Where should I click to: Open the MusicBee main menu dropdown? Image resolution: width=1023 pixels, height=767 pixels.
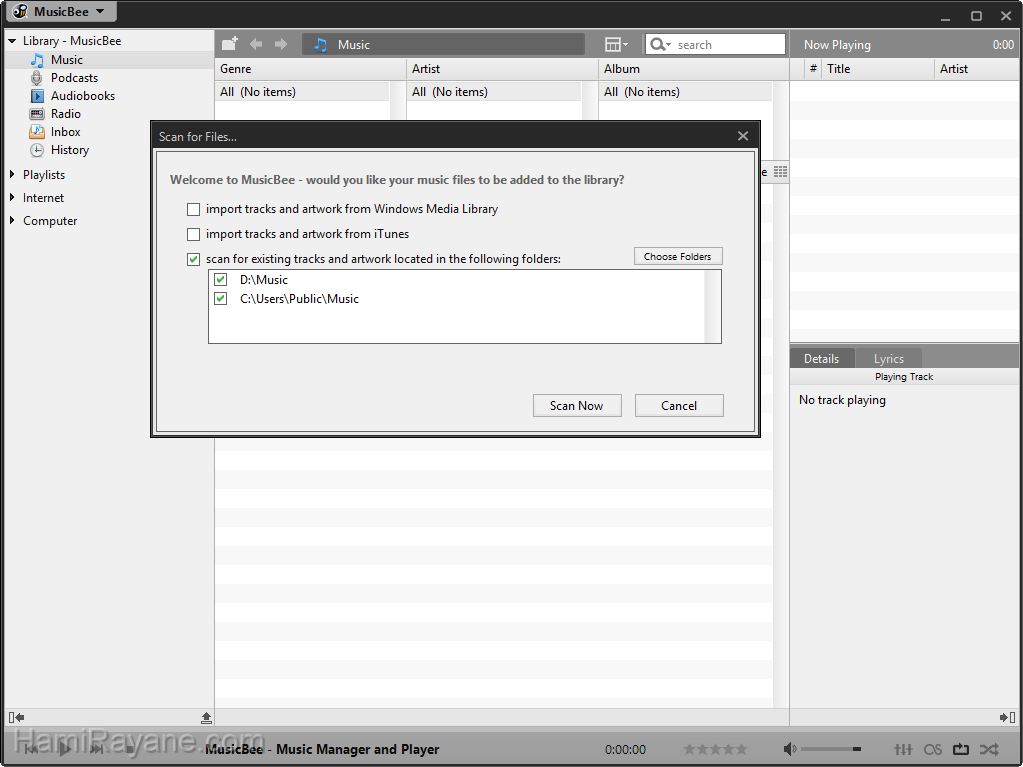(60, 12)
